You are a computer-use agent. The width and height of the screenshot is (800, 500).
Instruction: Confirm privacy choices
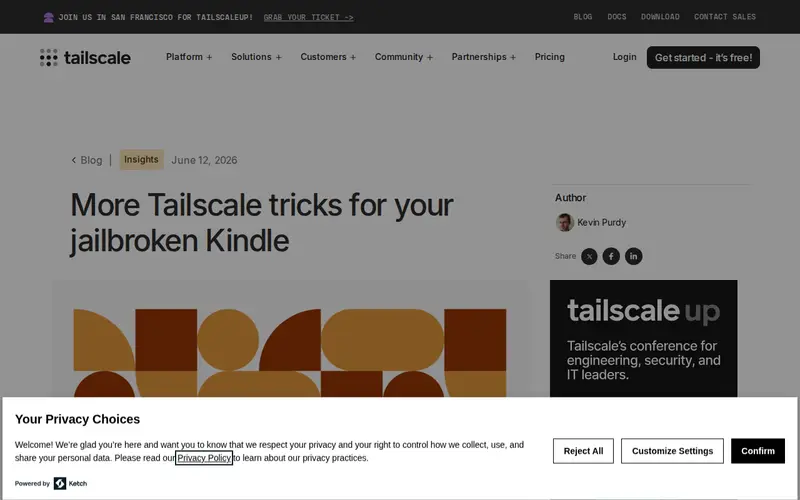click(758, 451)
